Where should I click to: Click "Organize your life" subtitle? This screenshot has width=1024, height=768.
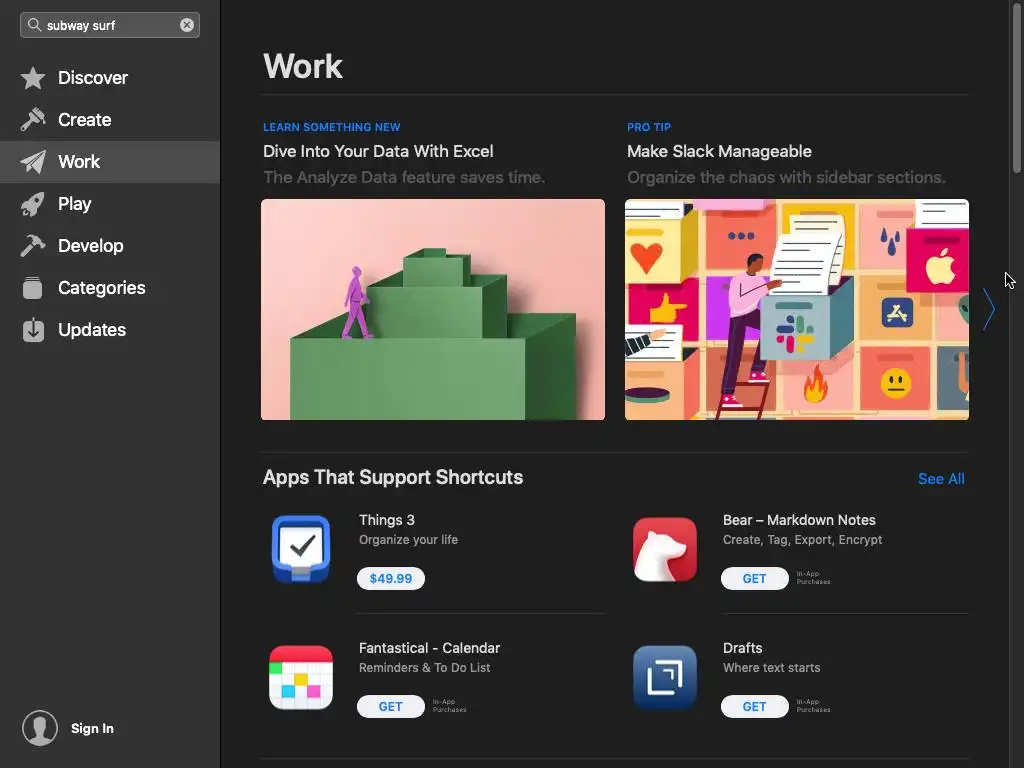[x=408, y=540]
